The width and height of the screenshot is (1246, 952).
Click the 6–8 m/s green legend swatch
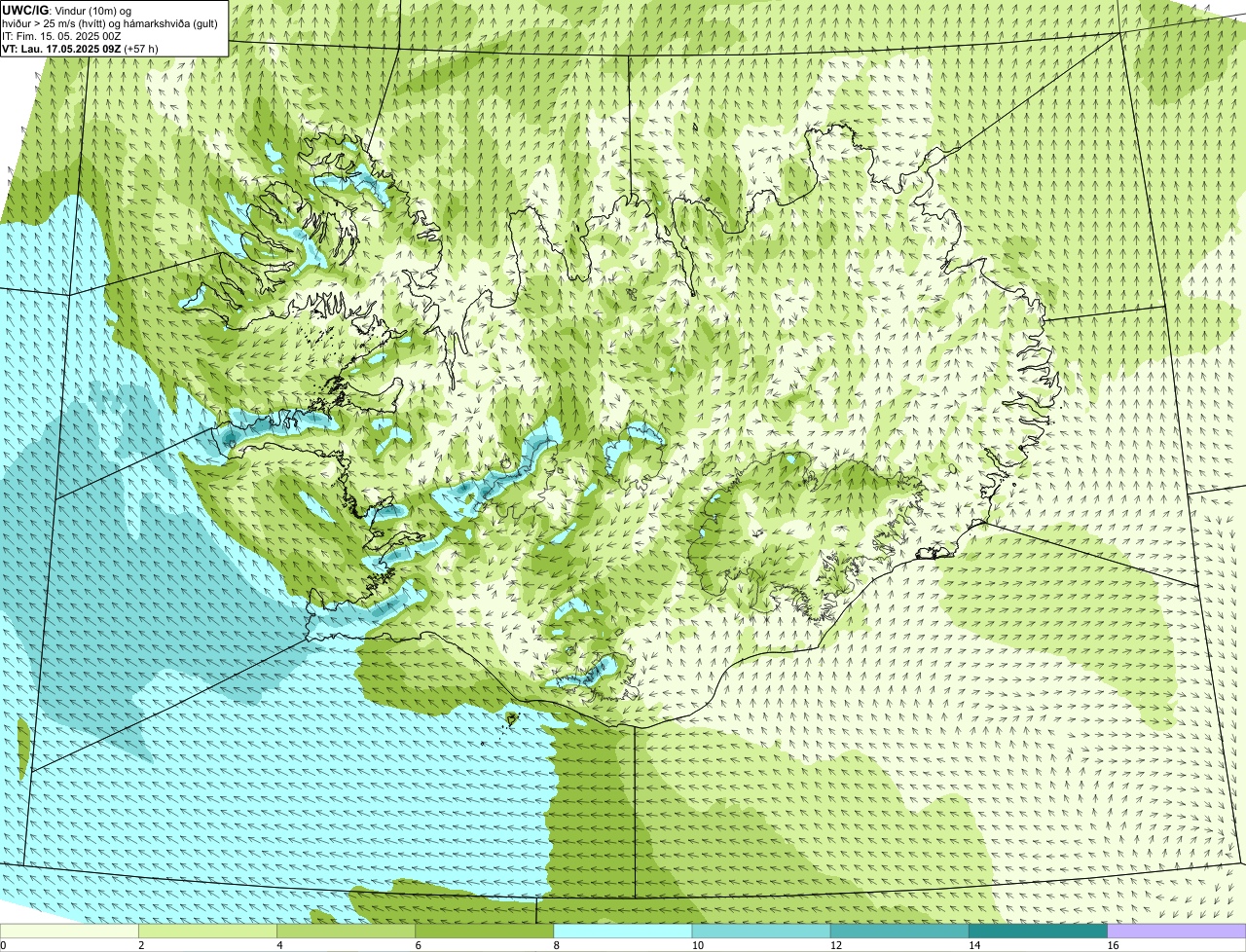[486, 931]
